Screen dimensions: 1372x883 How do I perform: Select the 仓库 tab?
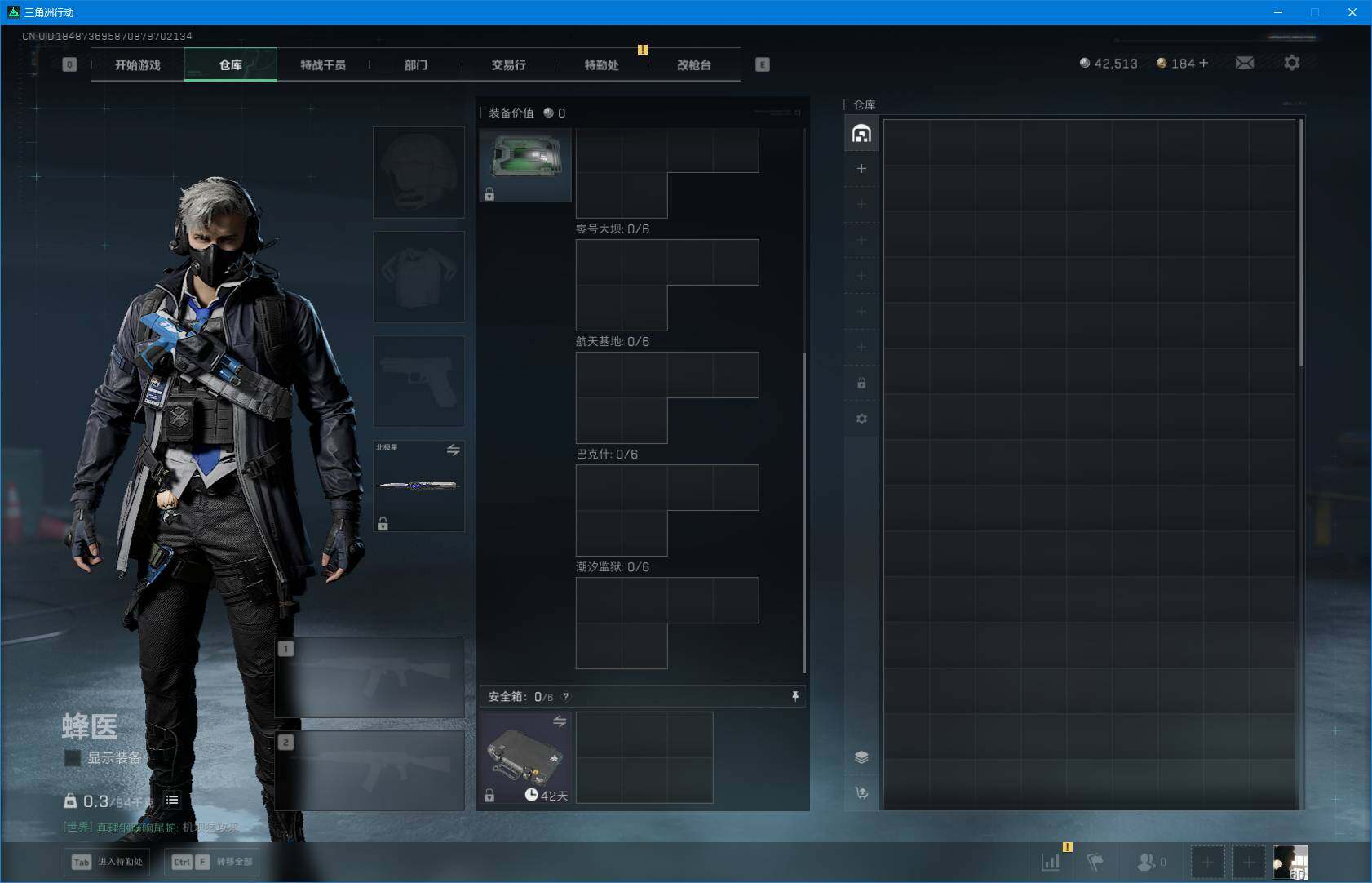click(x=231, y=64)
